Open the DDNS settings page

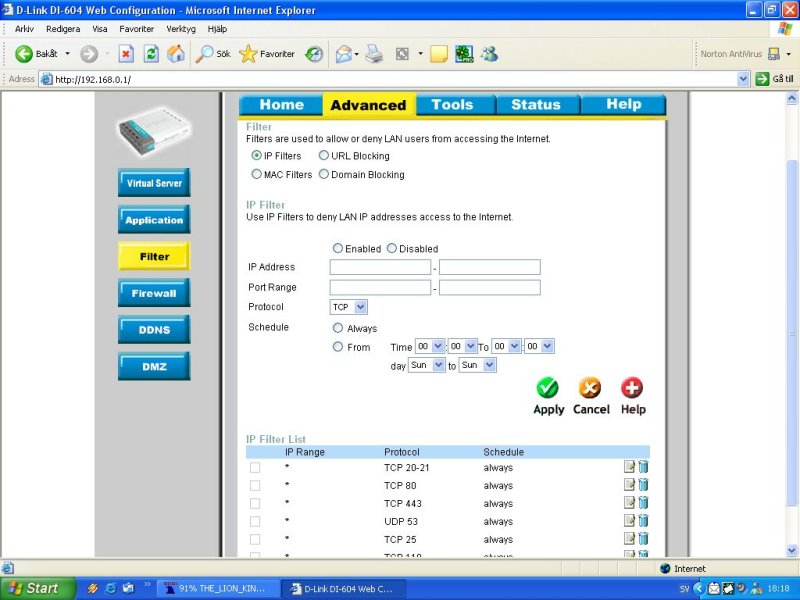pyautogui.click(x=154, y=330)
